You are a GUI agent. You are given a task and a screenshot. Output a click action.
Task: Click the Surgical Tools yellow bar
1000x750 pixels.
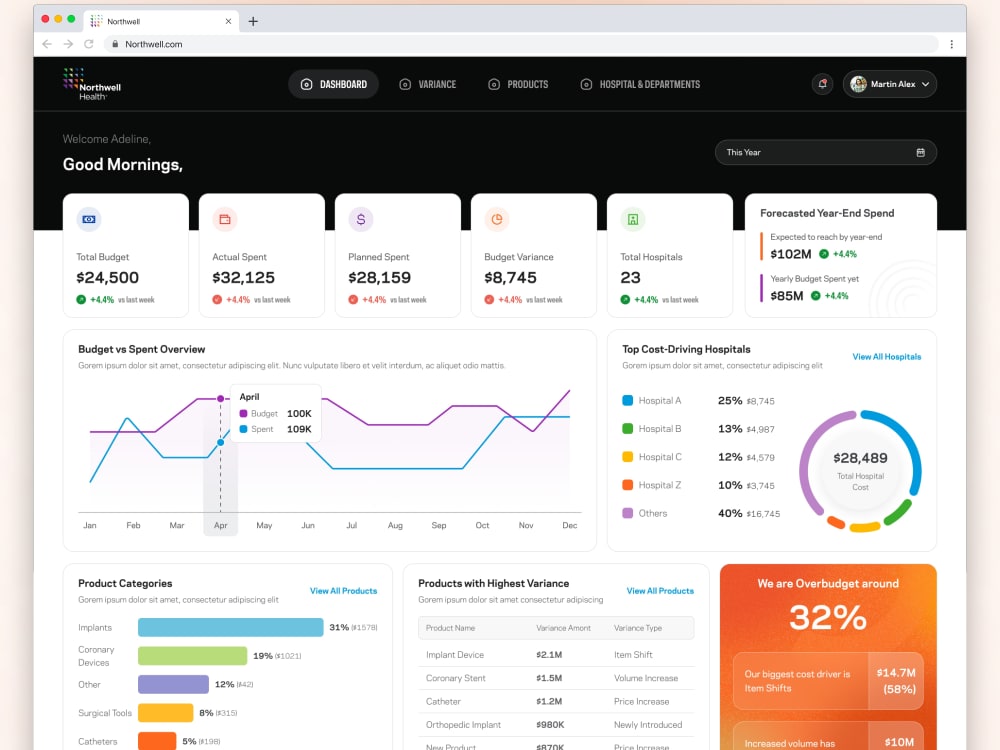click(x=166, y=712)
